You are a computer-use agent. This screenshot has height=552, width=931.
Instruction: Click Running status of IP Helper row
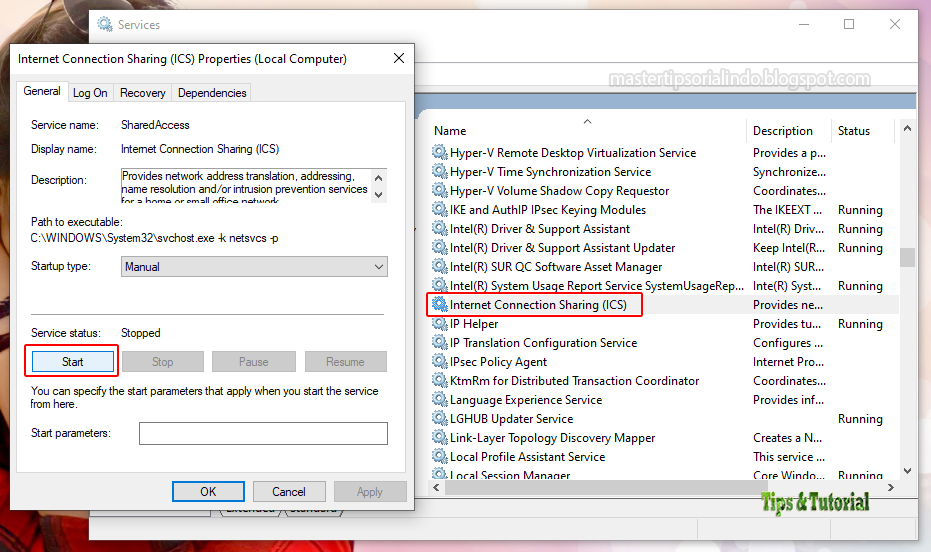pos(860,323)
